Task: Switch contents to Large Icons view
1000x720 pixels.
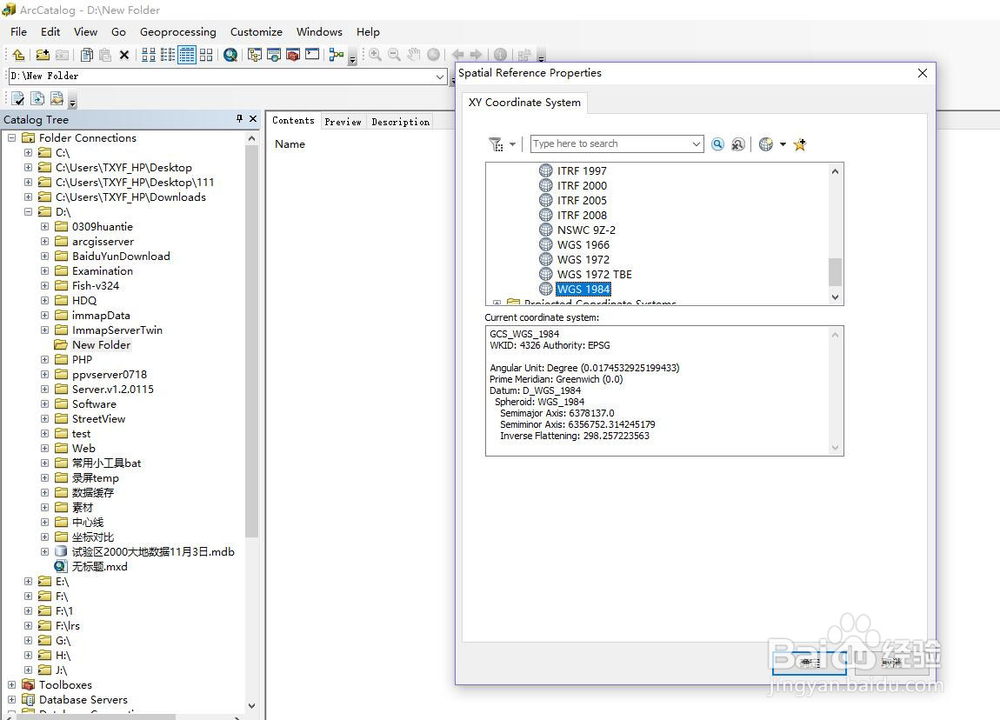Action: tap(149, 55)
